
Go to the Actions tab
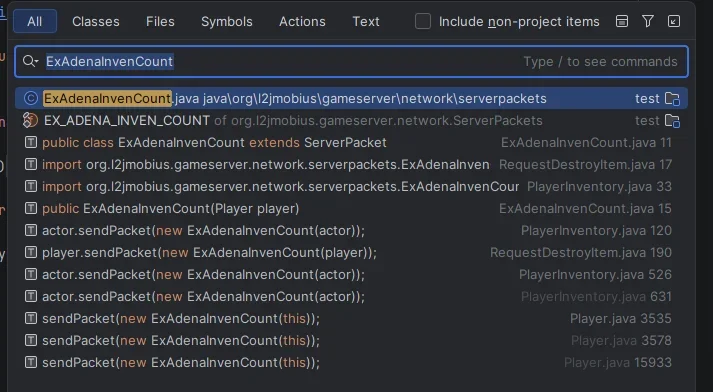click(302, 21)
